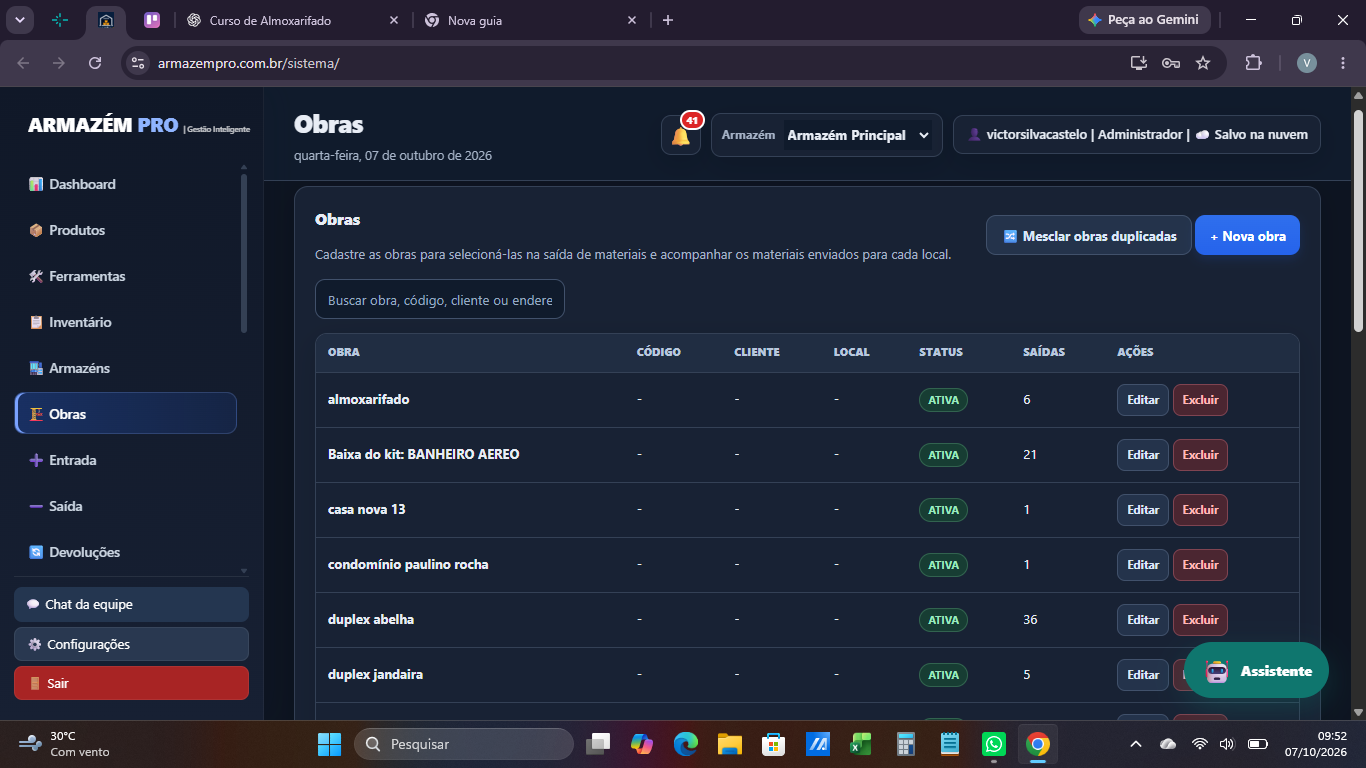Image resolution: width=1366 pixels, height=768 pixels.
Task: Expand the Armazém Principal dropdown
Action: tap(857, 135)
